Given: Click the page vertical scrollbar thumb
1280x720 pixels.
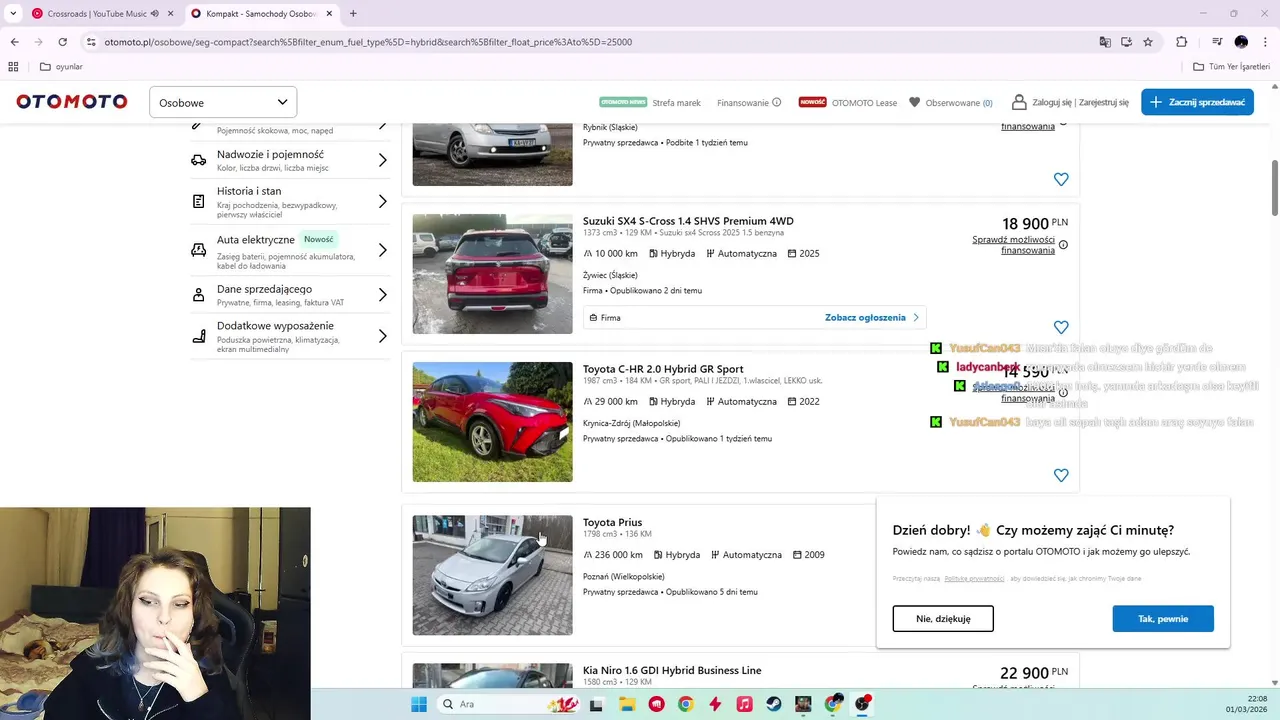Looking at the screenshot, I should click(x=1275, y=187).
